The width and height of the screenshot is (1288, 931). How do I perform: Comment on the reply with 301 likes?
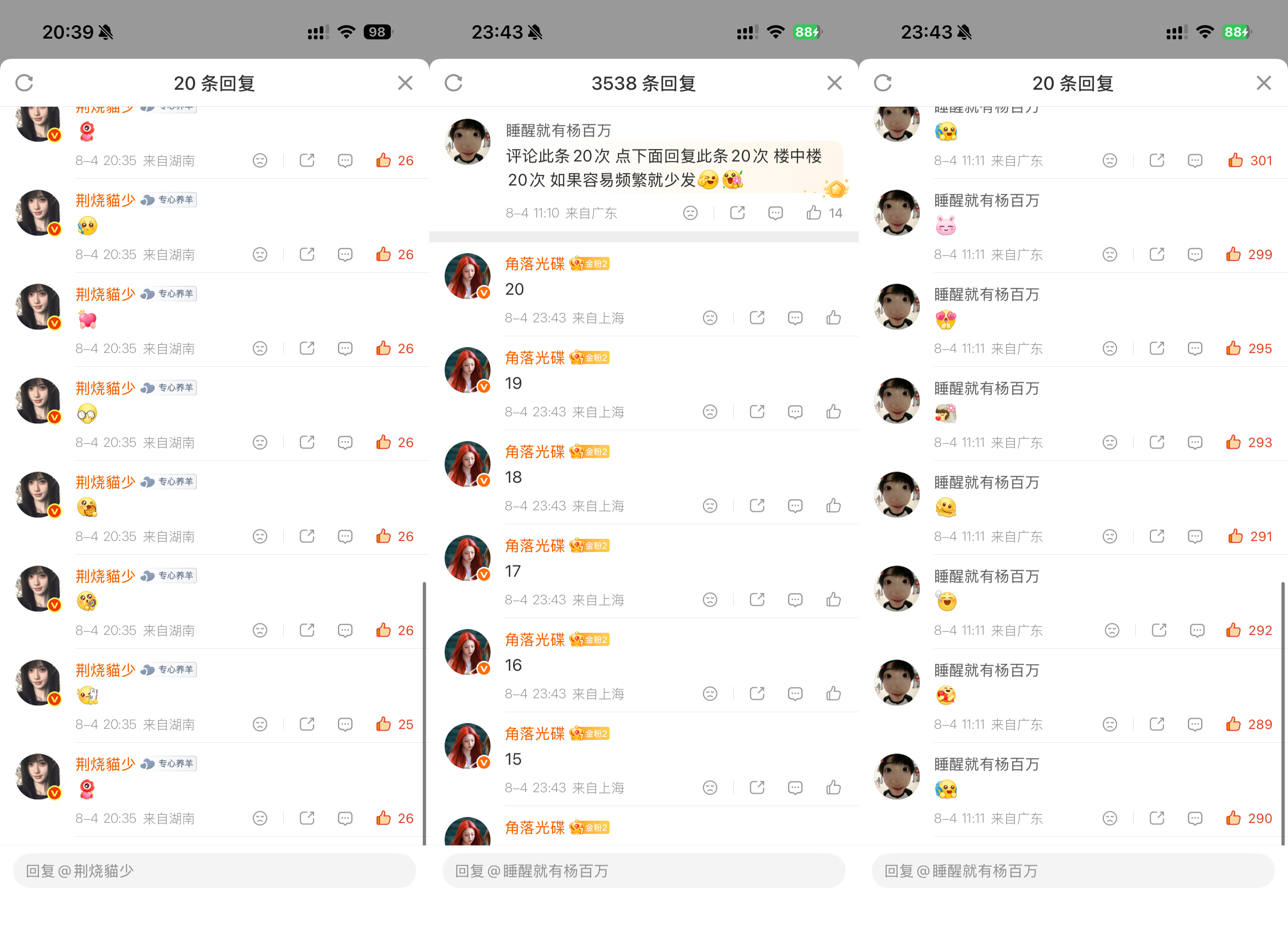point(1196,161)
